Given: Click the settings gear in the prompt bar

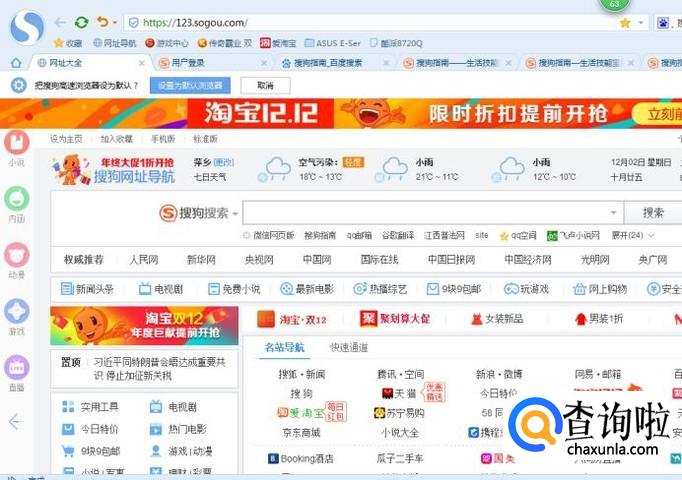Looking at the screenshot, I should 19,85.
